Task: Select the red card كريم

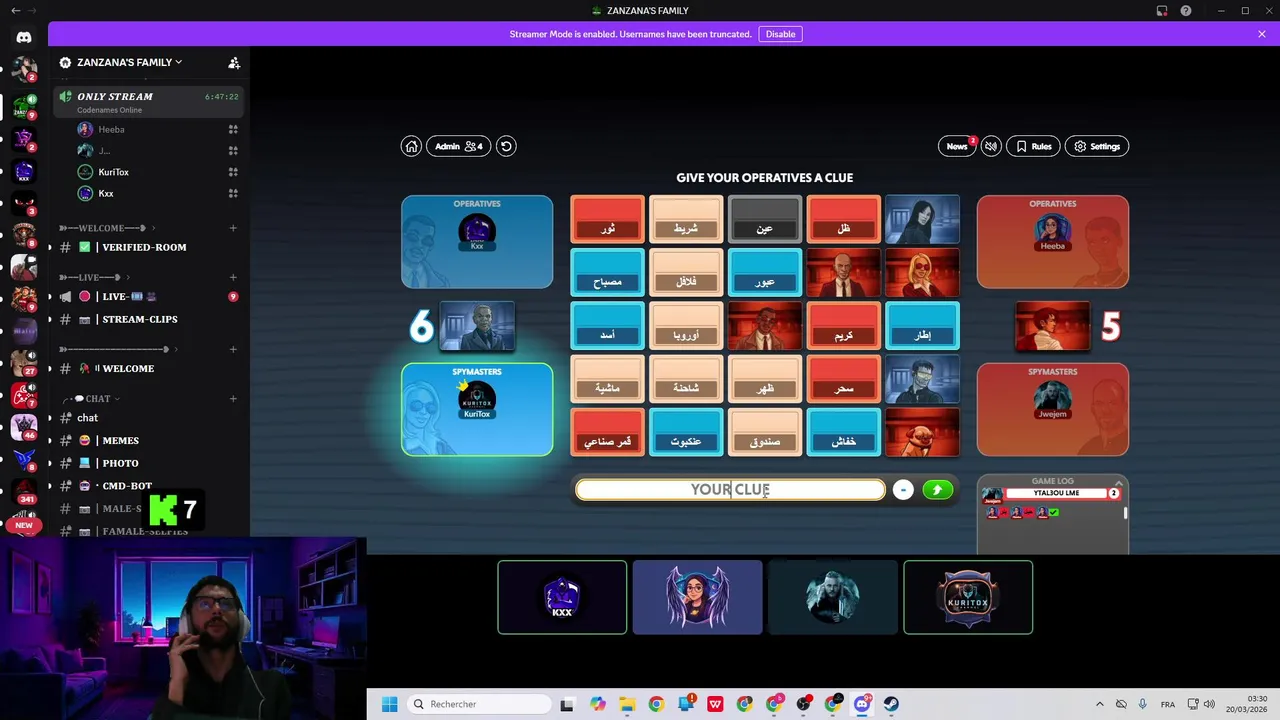Action: [x=844, y=326]
